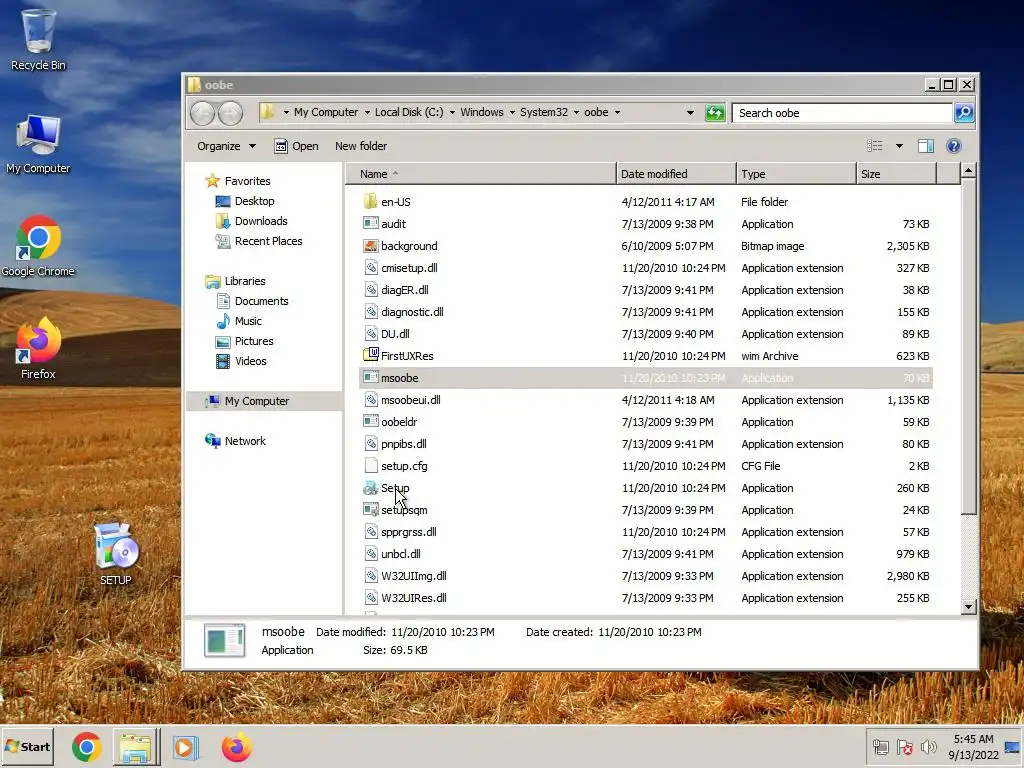Expand the arrow after Windows breadcrumb
The height and width of the screenshot is (768, 1024).
coord(512,112)
